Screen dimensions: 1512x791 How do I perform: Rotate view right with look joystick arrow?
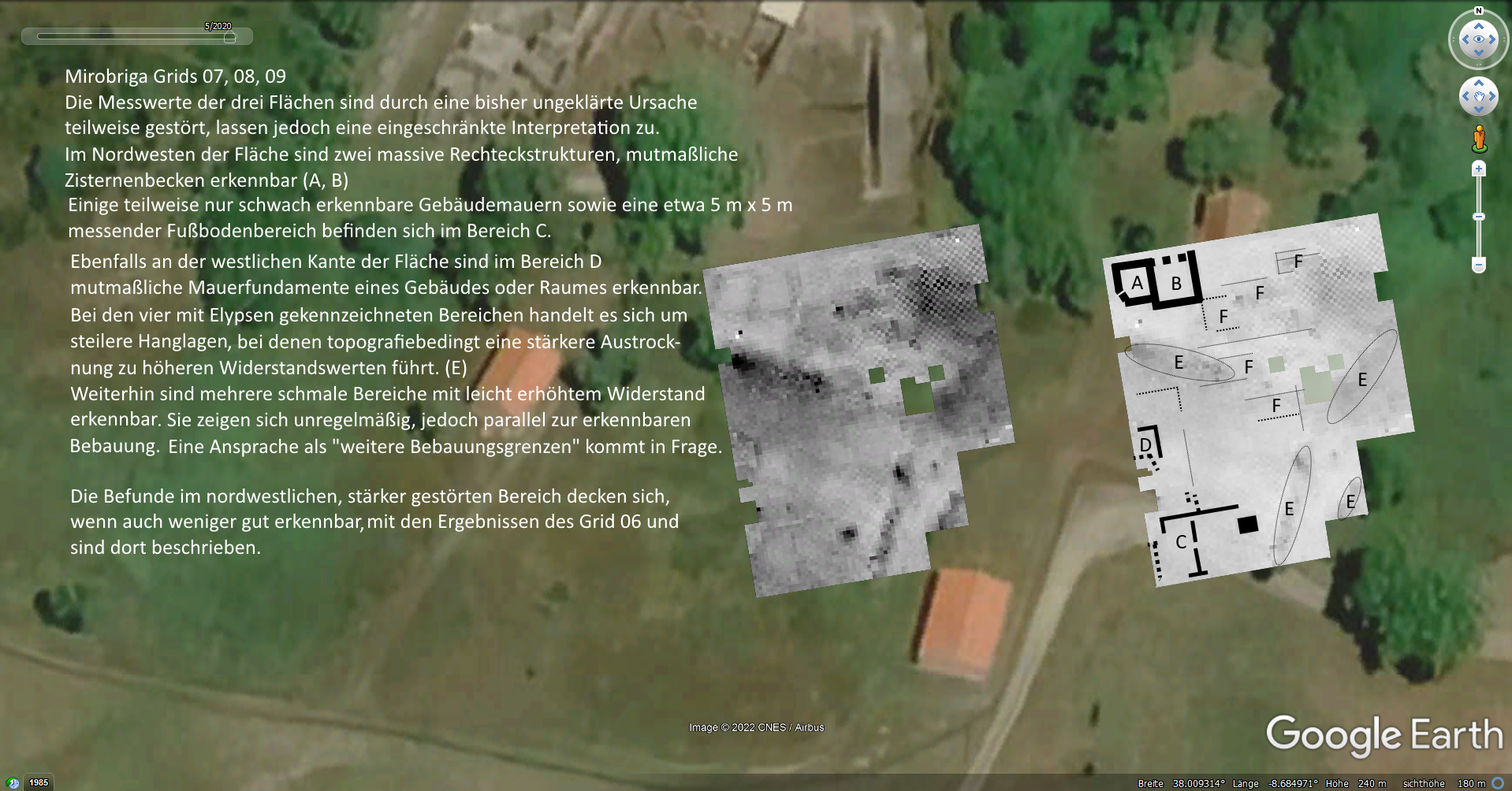[x=1493, y=39]
